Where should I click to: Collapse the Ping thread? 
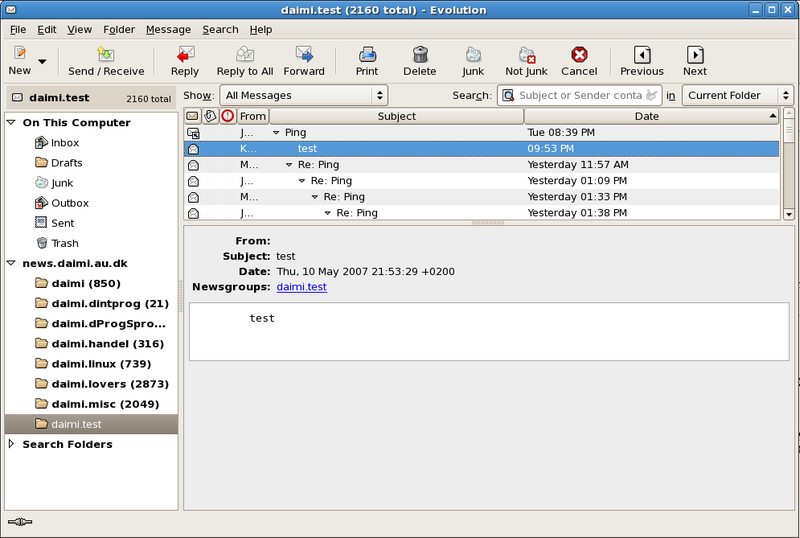[x=276, y=133]
